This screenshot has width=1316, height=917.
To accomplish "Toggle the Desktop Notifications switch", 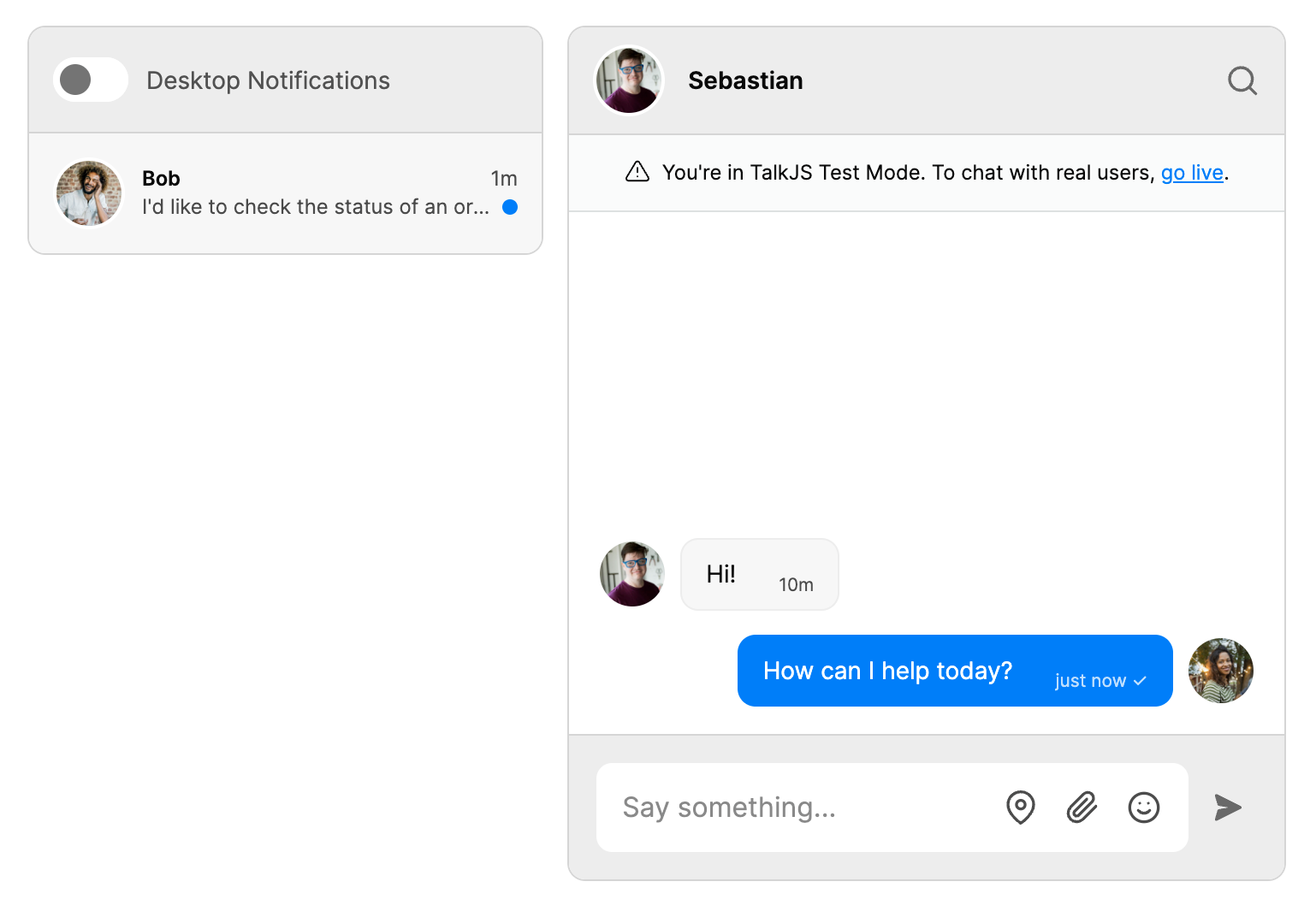I will (91, 80).
